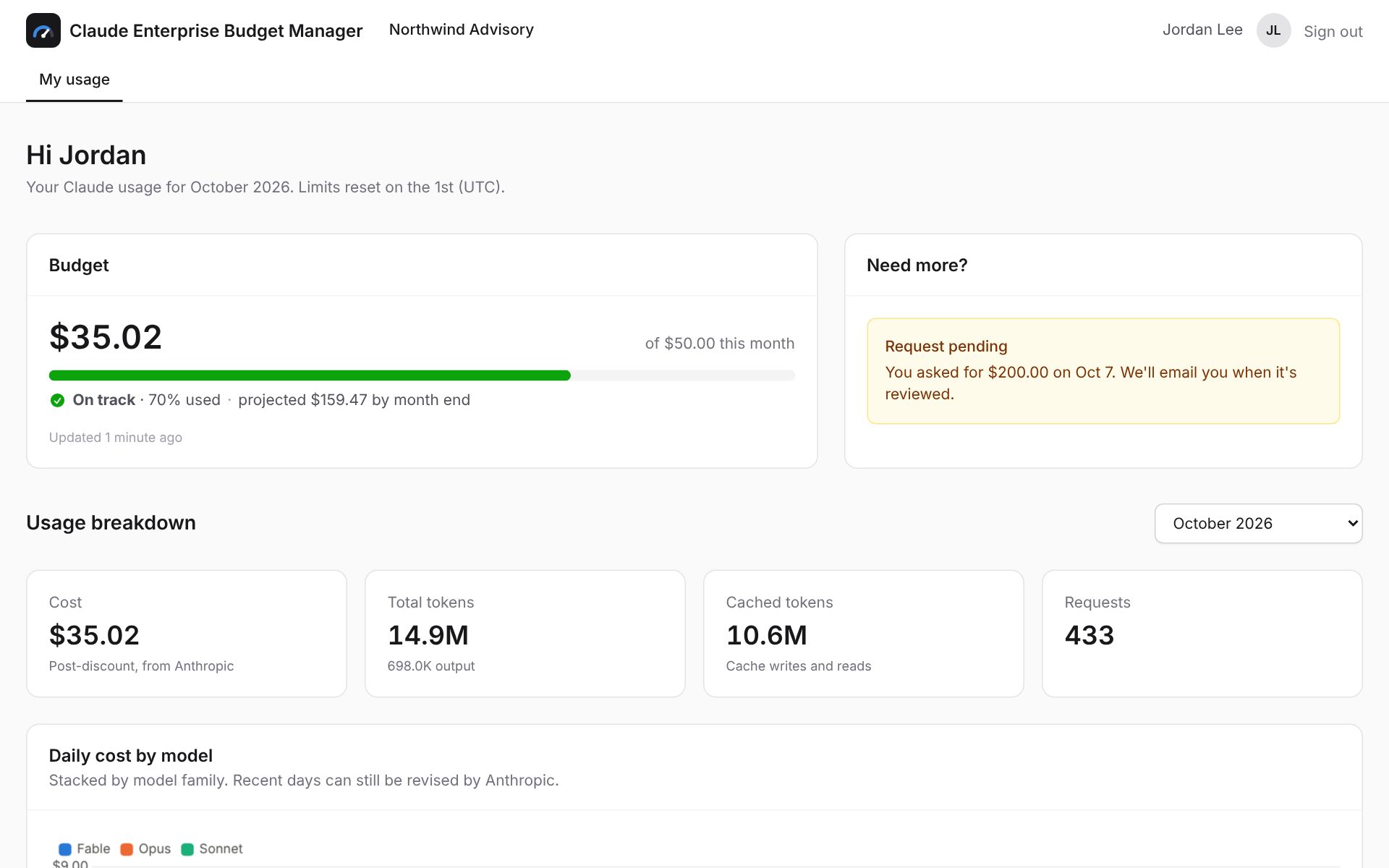
Task: Click the Cost $35.02 card
Action: (x=187, y=634)
